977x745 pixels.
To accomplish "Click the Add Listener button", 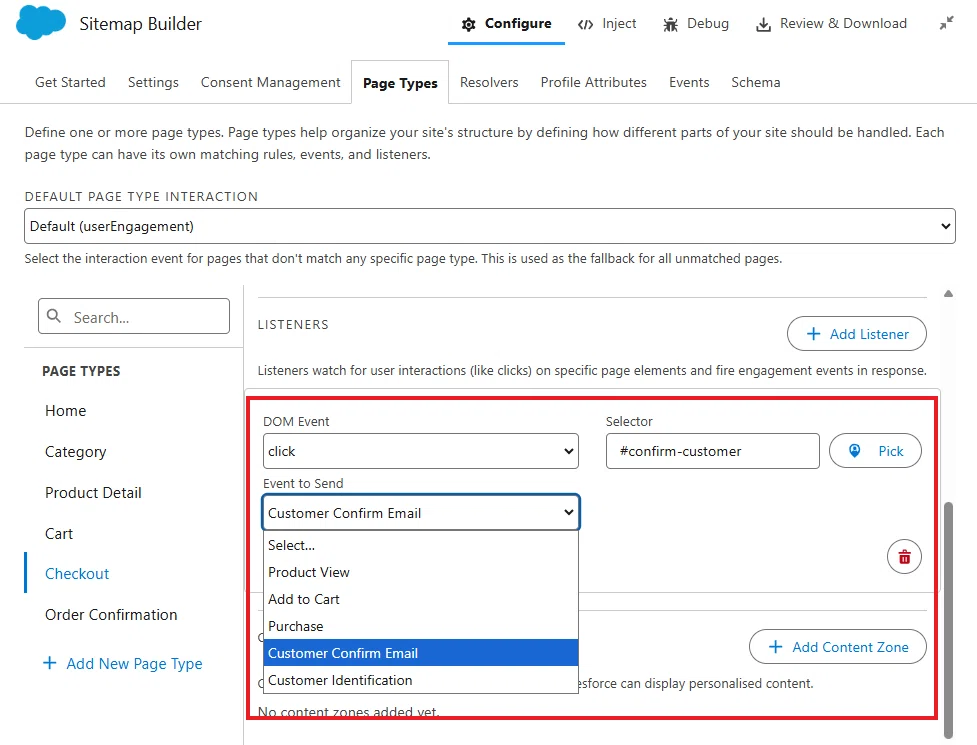I will 857,334.
